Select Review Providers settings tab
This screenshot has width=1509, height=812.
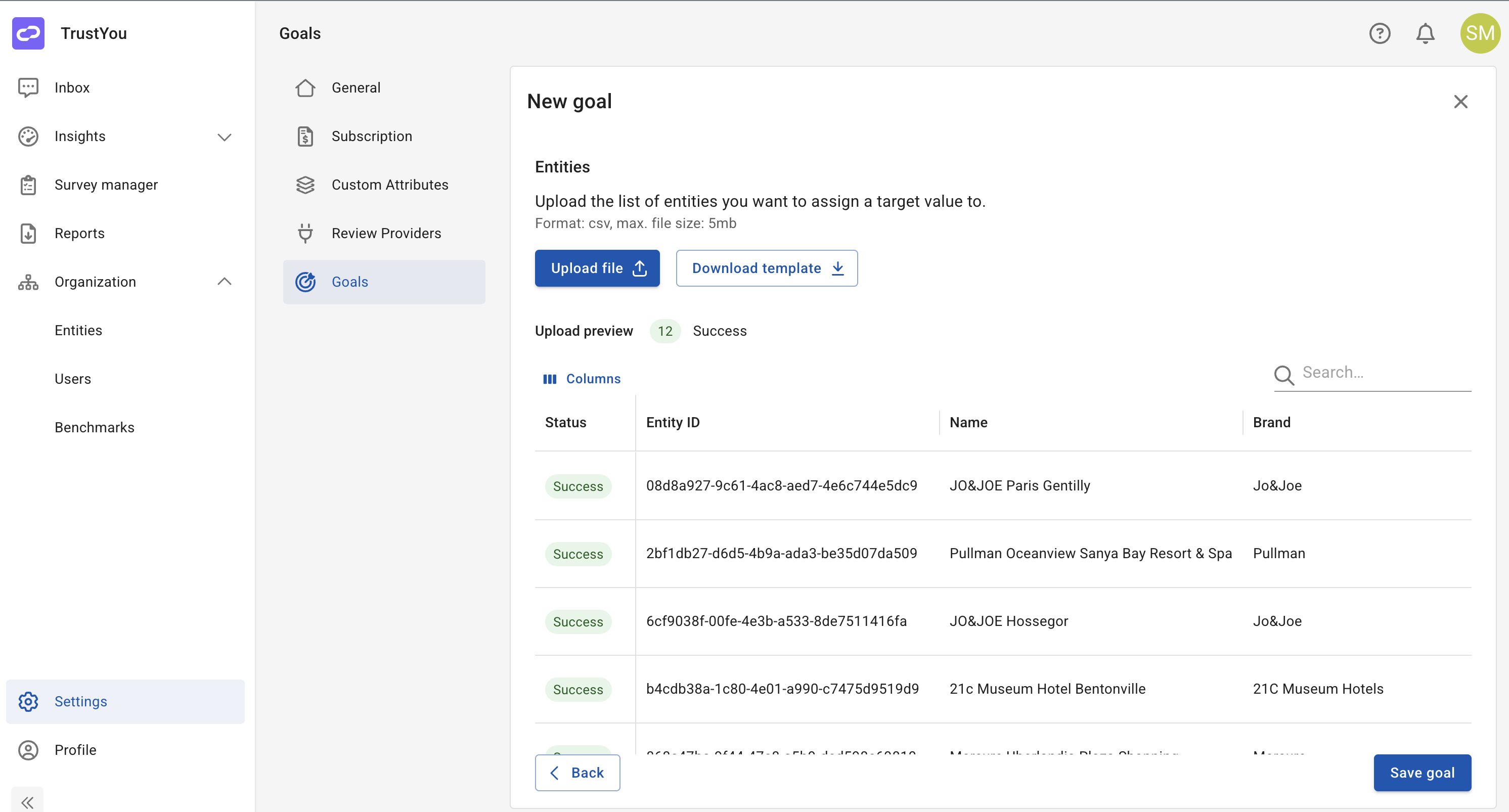click(384, 233)
